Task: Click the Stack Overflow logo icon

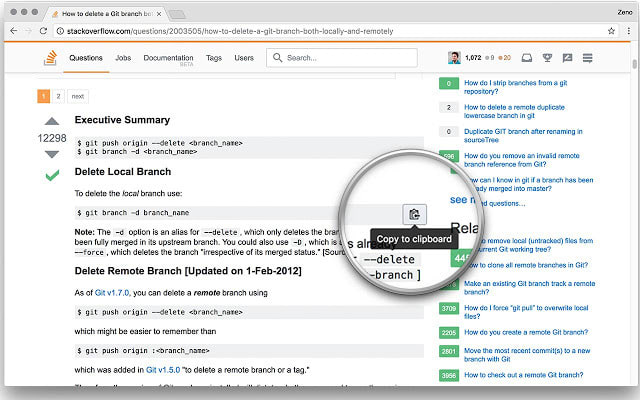Action: pos(50,58)
